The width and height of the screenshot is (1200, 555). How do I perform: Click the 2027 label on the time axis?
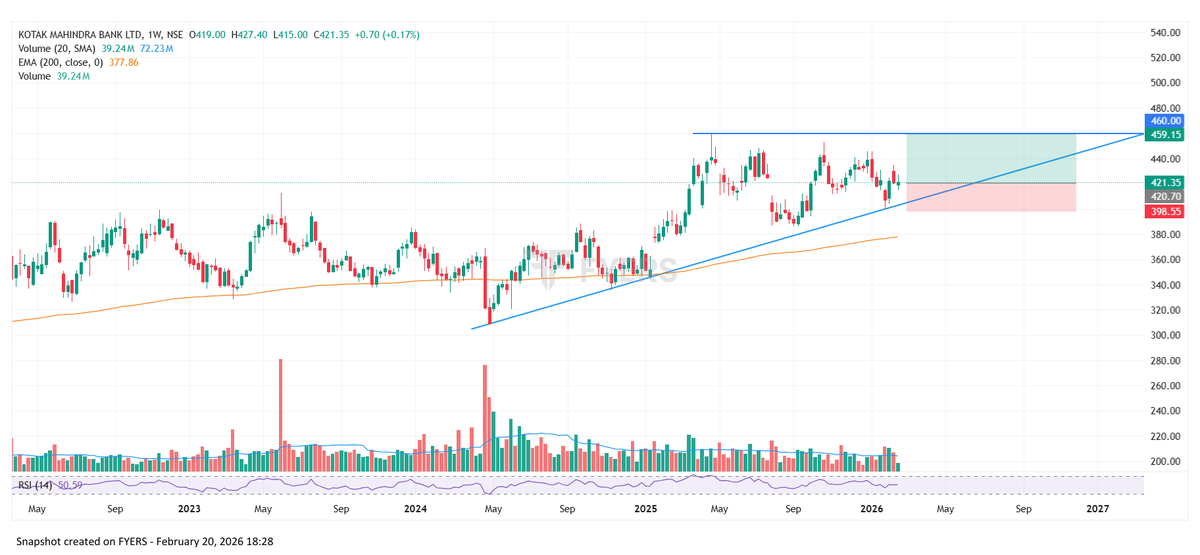(1097, 509)
